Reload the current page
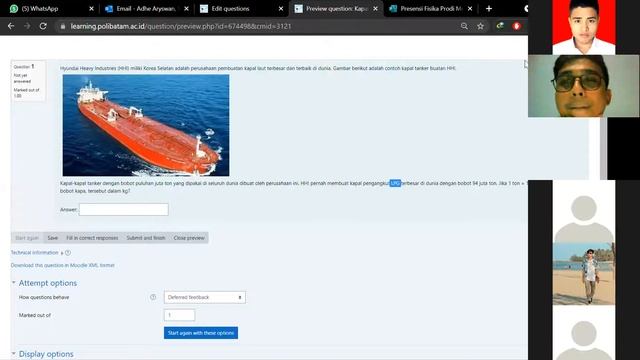This screenshot has width=640, height=360. coord(43,26)
